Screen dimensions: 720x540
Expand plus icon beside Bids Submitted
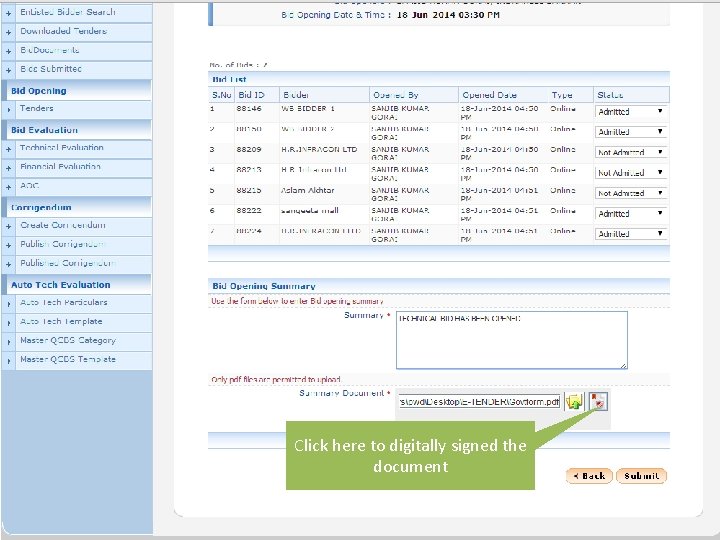tap(8, 70)
